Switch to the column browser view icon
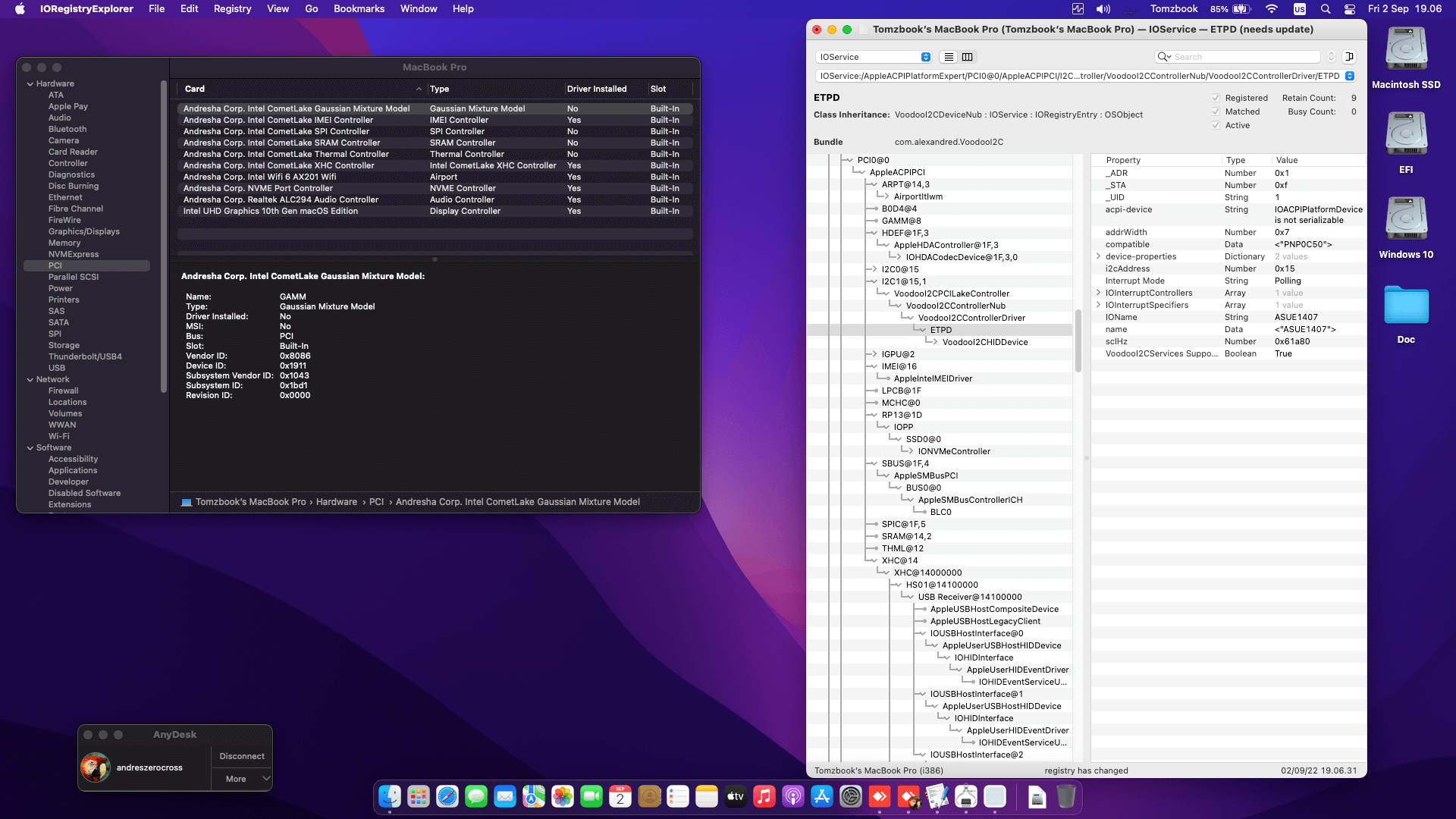The height and width of the screenshot is (819, 1456). tap(967, 57)
